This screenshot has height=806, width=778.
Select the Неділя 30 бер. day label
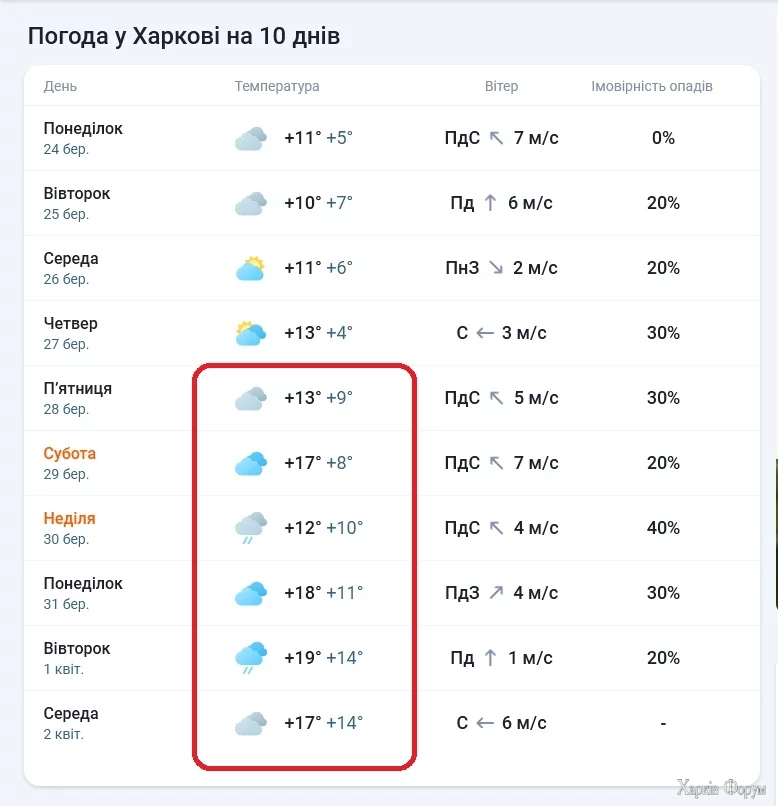(69, 527)
